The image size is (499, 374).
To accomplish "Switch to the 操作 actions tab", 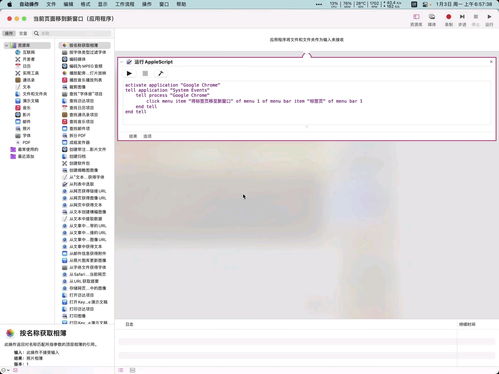I will click(x=9, y=33).
